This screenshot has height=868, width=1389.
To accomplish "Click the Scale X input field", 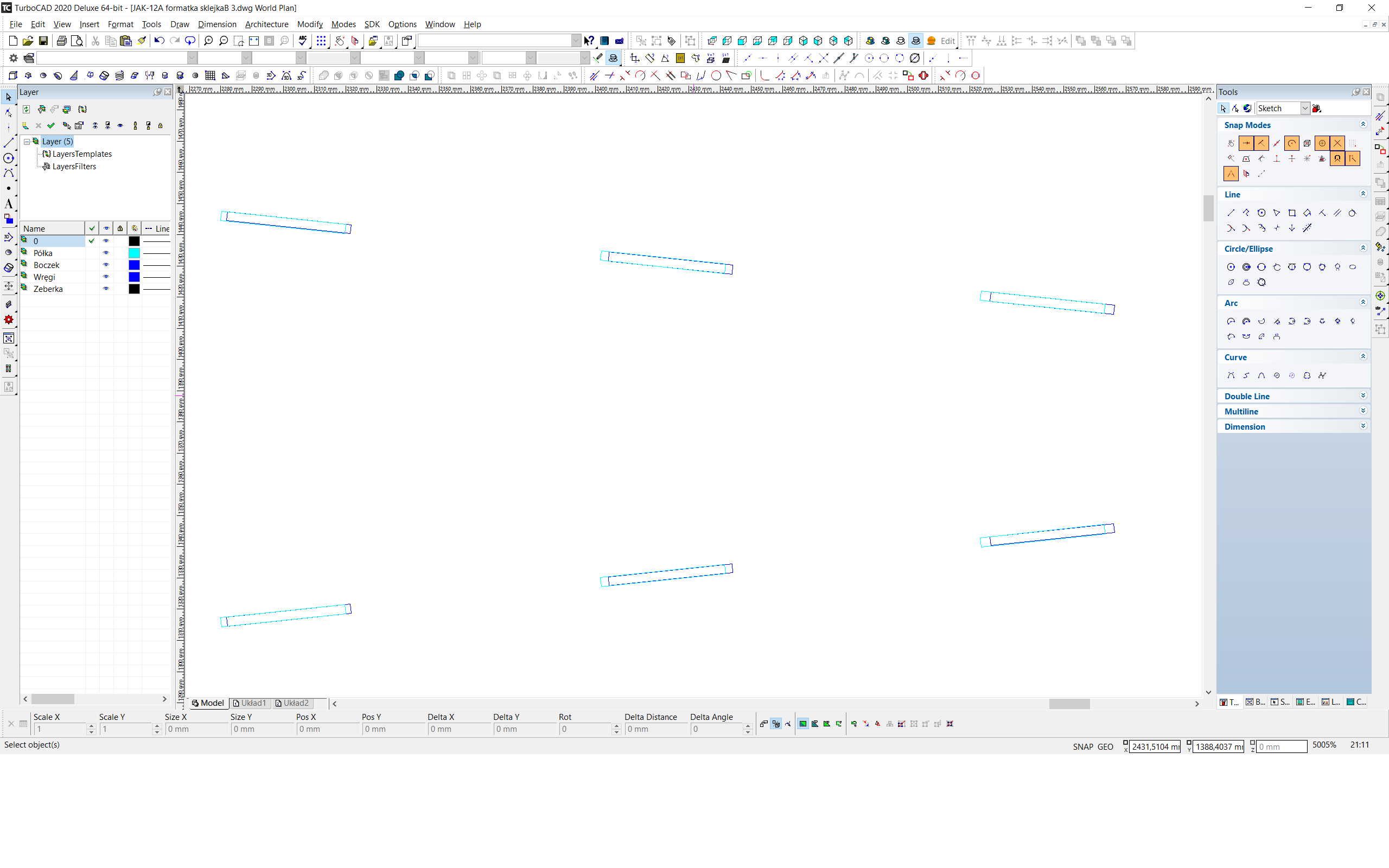I will 60,729.
